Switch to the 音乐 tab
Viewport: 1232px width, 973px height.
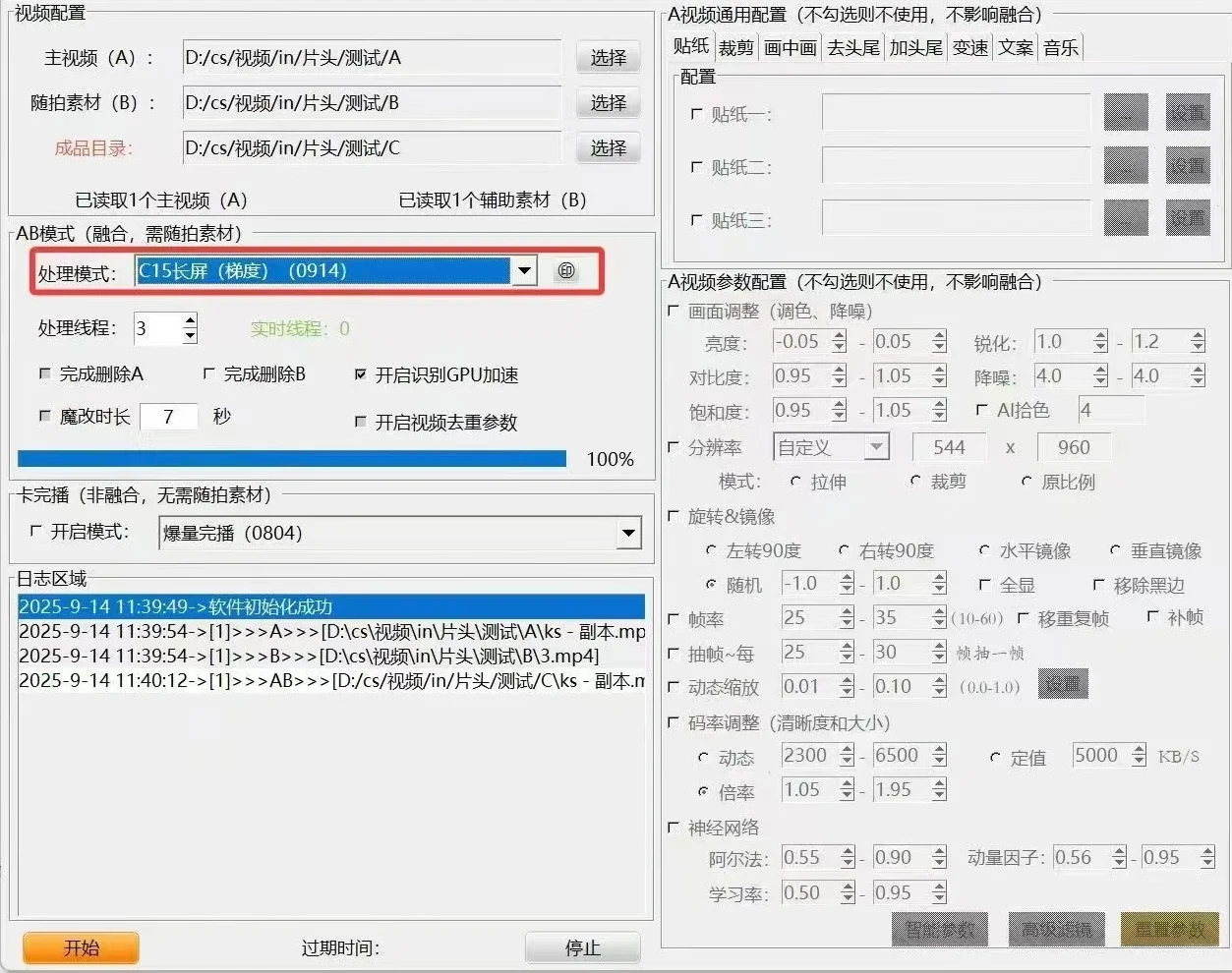1061,46
